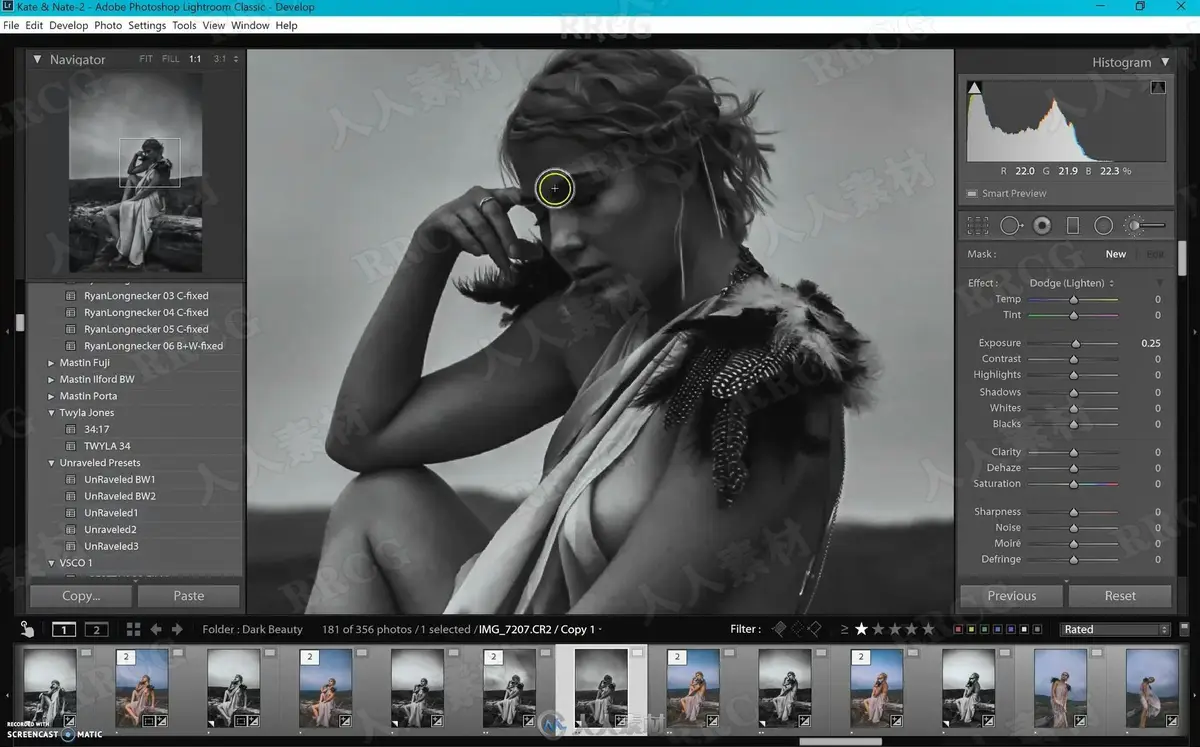The image size is (1200, 747).
Task: Click the Exposure slider handle
Action: click(x=1076, y=343)
